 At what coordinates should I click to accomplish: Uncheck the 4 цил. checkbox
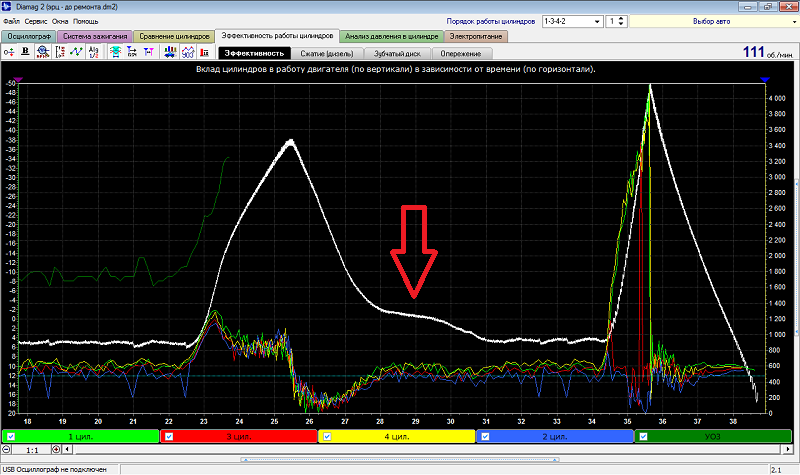click(328, 437)
